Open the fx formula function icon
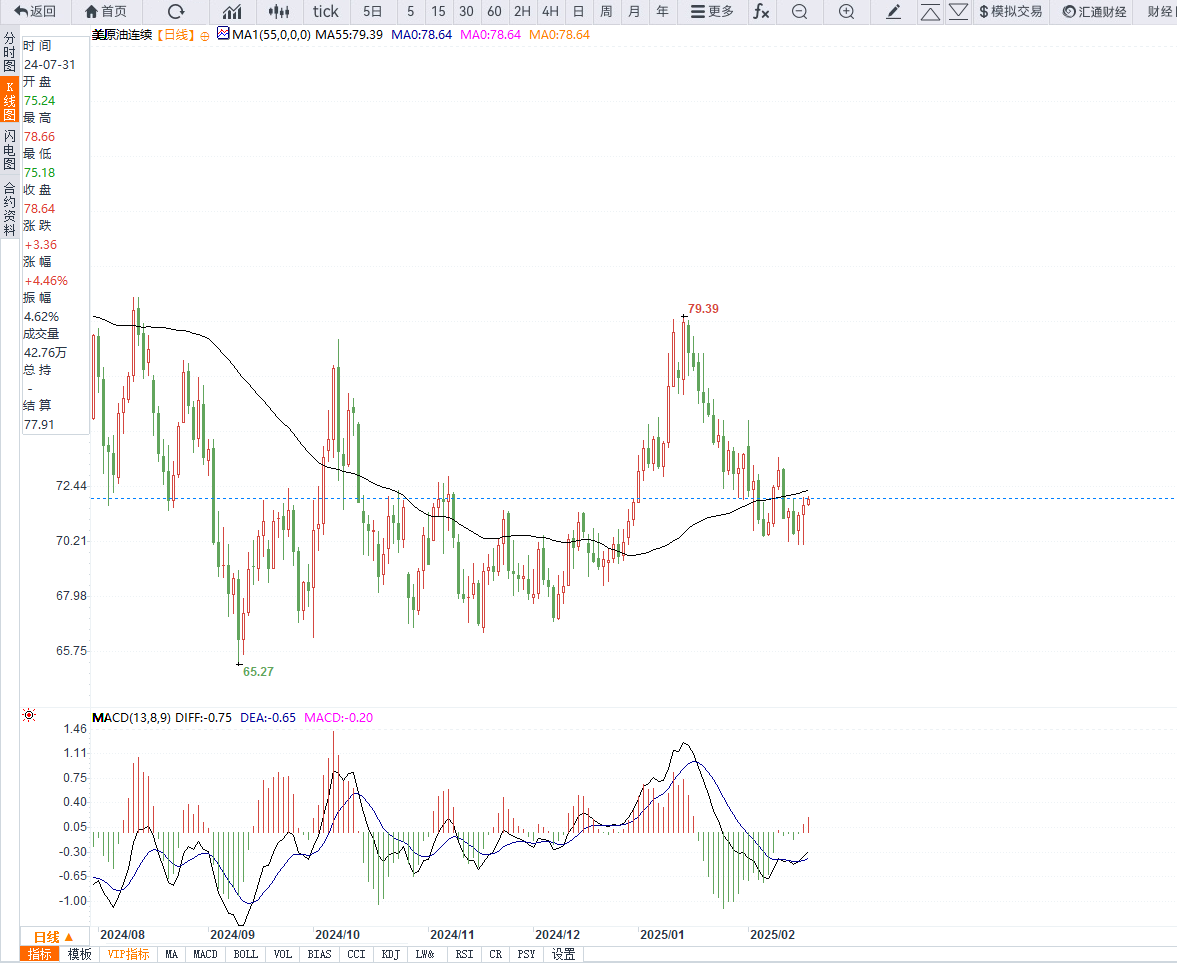Viewport: 1177px width, 963px height. [761, 12]
